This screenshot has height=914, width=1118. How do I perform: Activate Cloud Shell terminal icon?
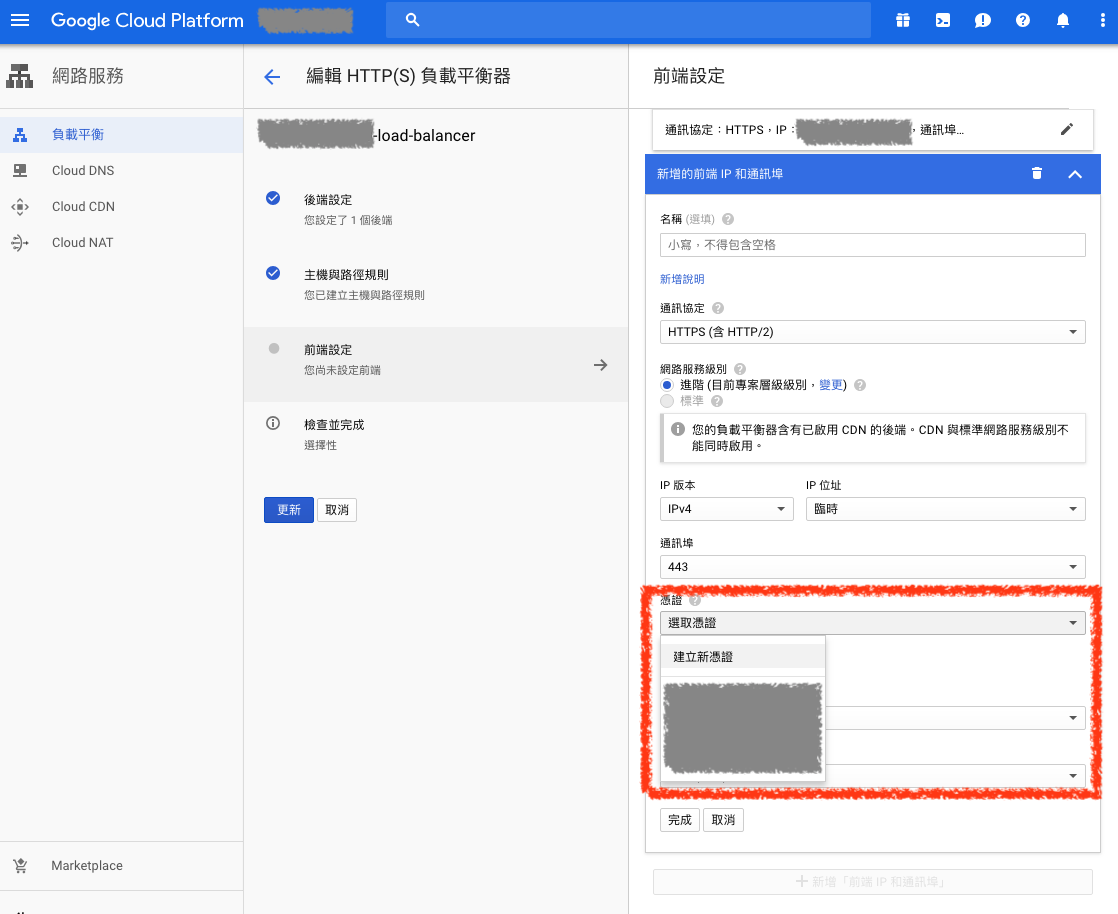[x=943, y=20]
